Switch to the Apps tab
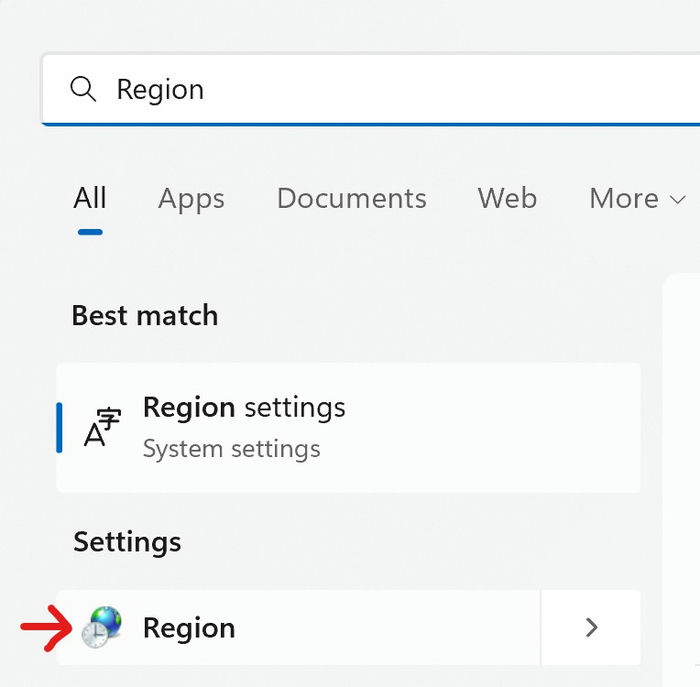This screenshot has width=700, height=687. point(191,199)
